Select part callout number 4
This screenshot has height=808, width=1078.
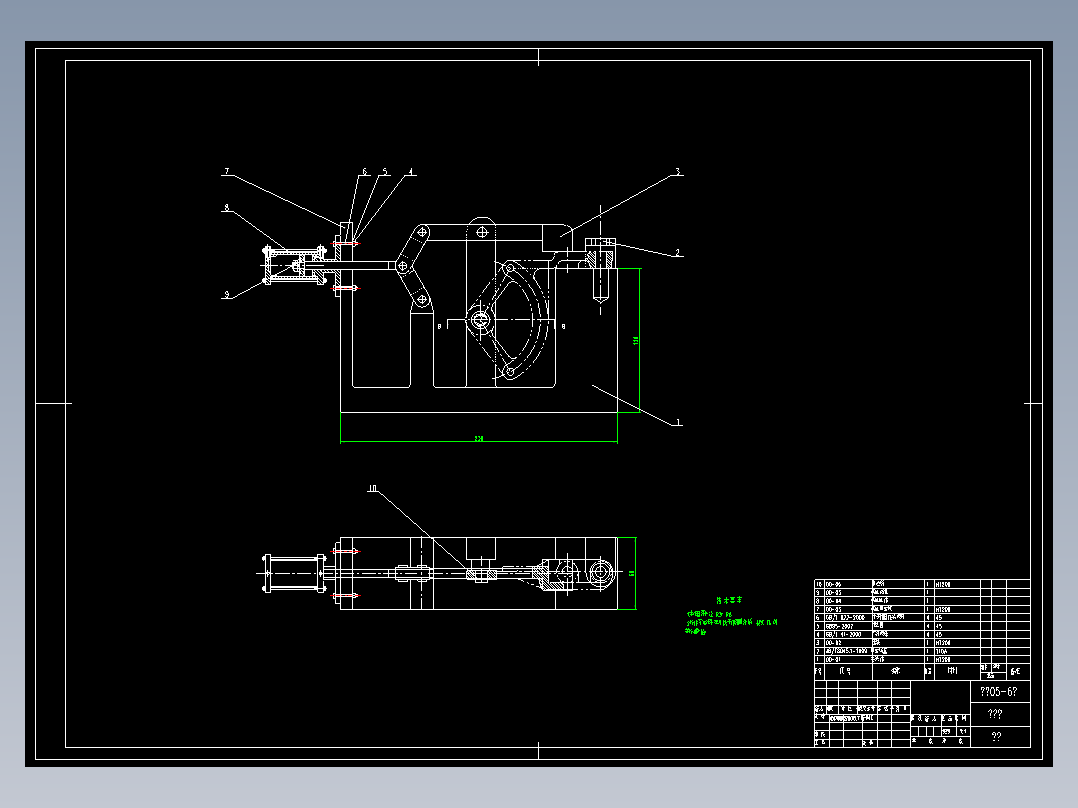pyautogui.click(x=410, y=172)
